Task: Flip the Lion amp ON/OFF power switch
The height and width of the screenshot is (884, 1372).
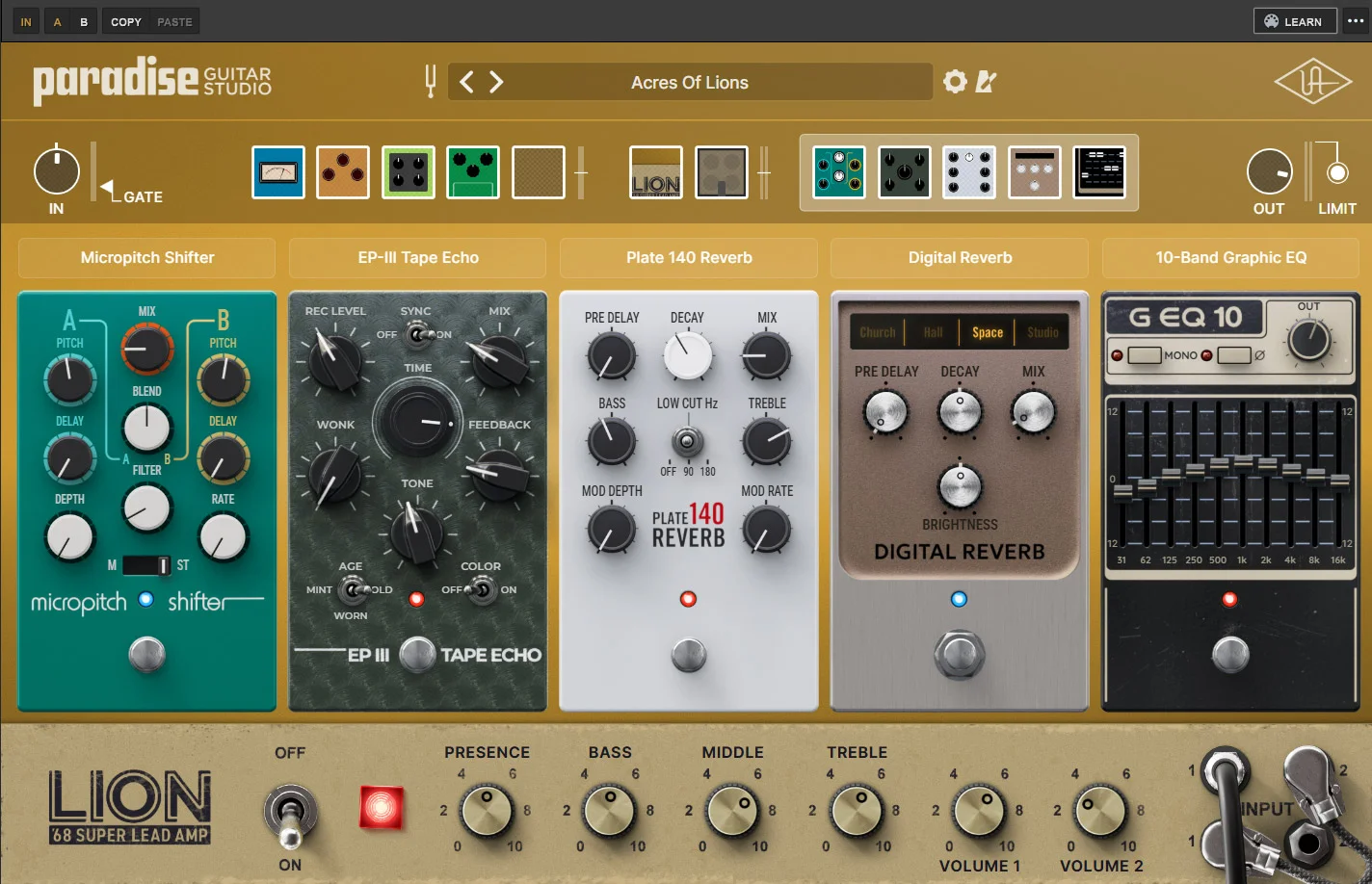Action: tap(290, 811)
